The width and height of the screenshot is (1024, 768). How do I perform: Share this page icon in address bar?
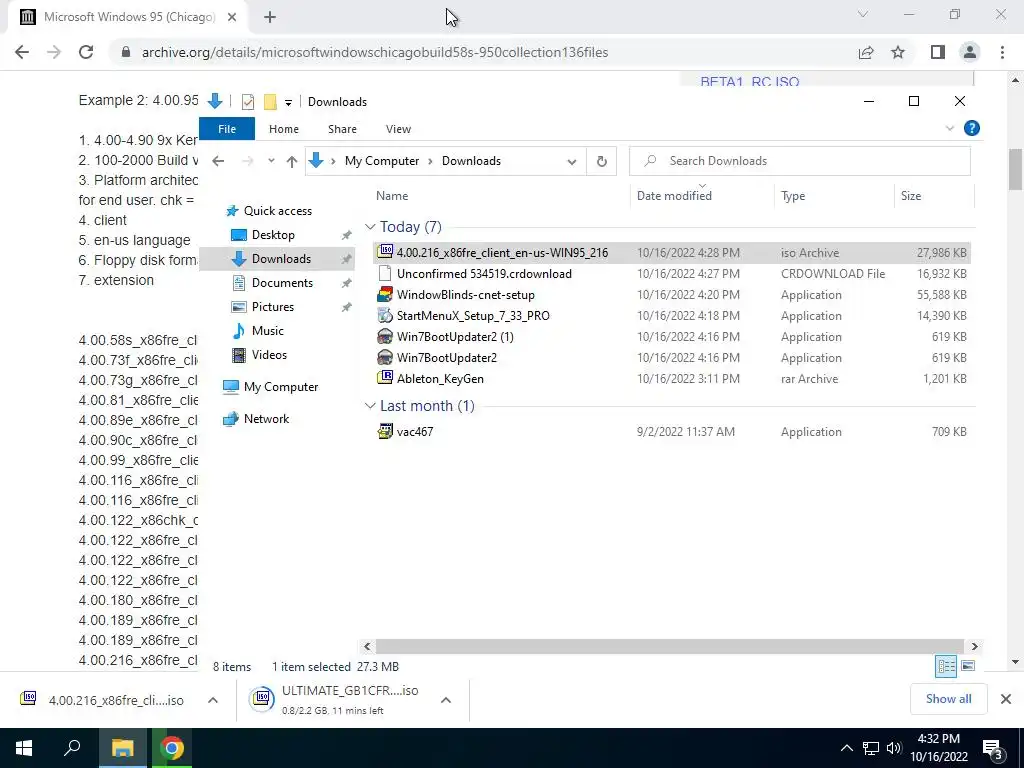[x=866, y=52]
